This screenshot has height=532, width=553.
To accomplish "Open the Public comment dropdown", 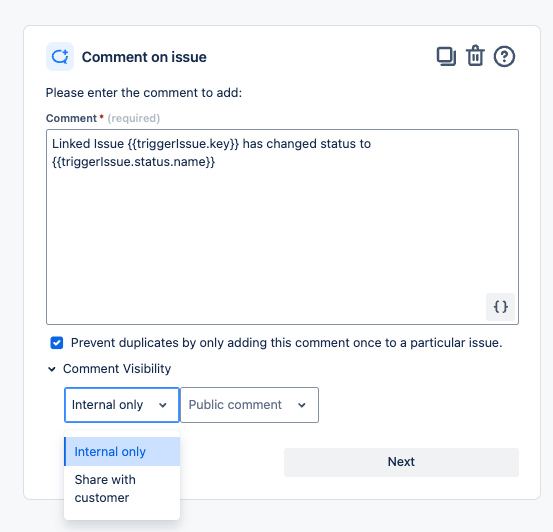I will pyautogui.click(x=249, y=405).
